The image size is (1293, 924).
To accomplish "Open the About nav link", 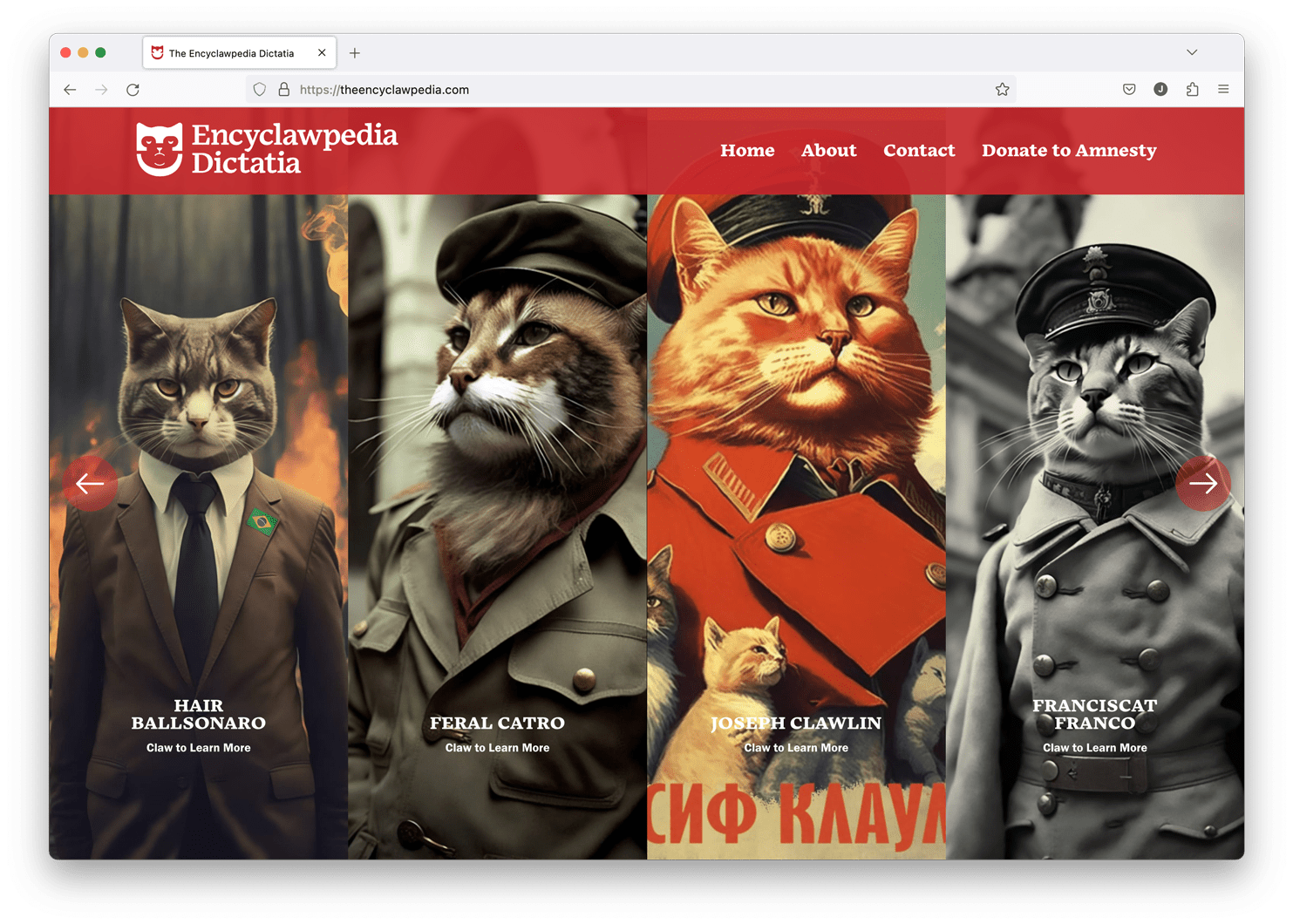I will click(x=828, y=151).
